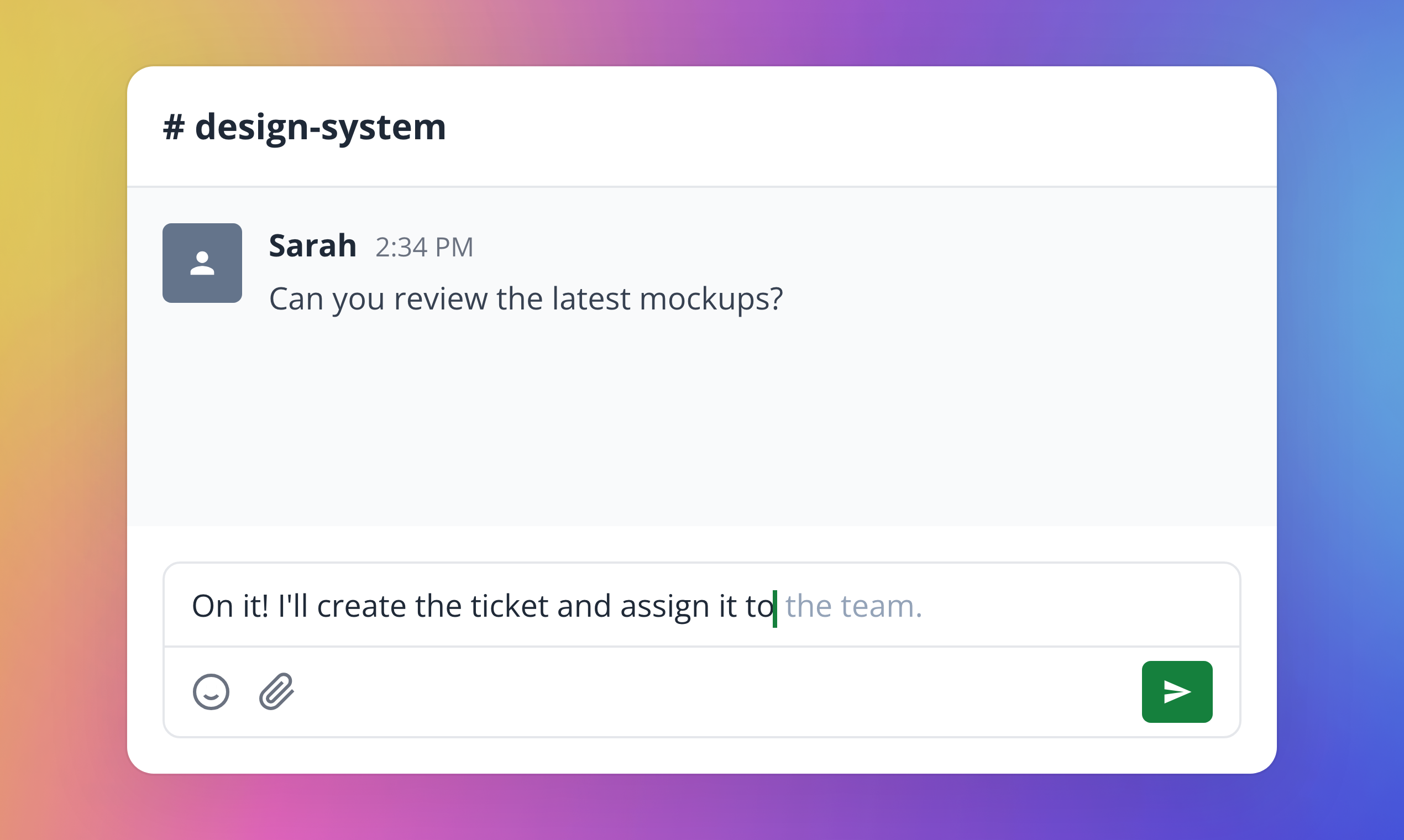Open the emoji picker smiley icon

211,692
